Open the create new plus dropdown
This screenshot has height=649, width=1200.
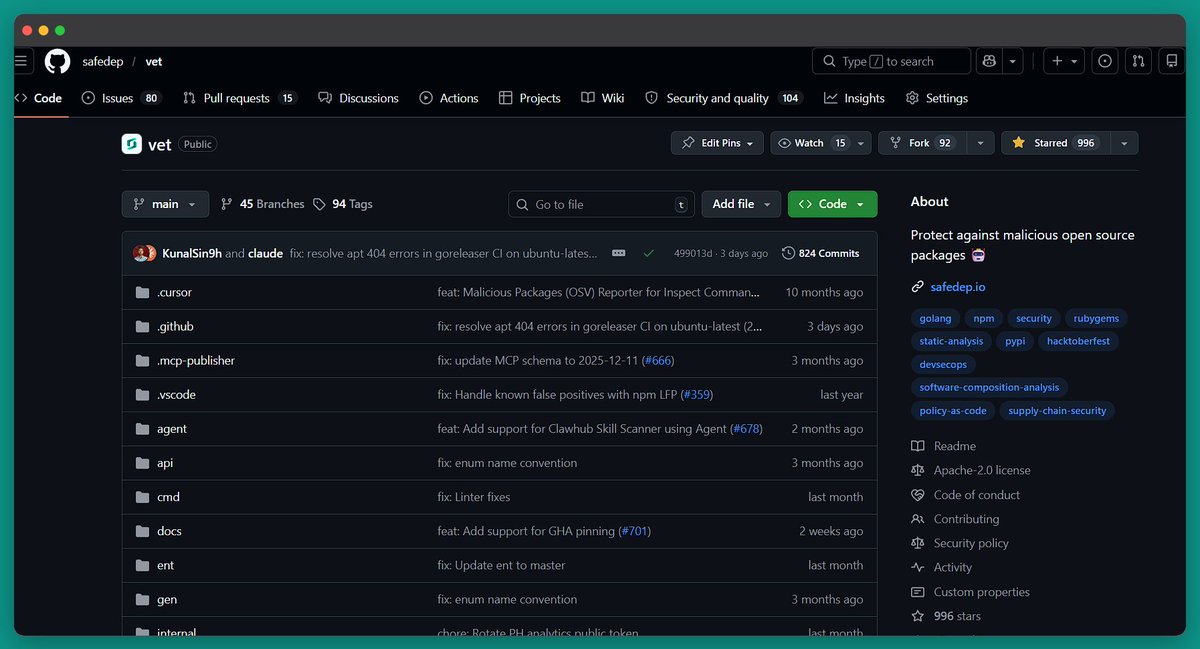click(x=1064, y=61)
